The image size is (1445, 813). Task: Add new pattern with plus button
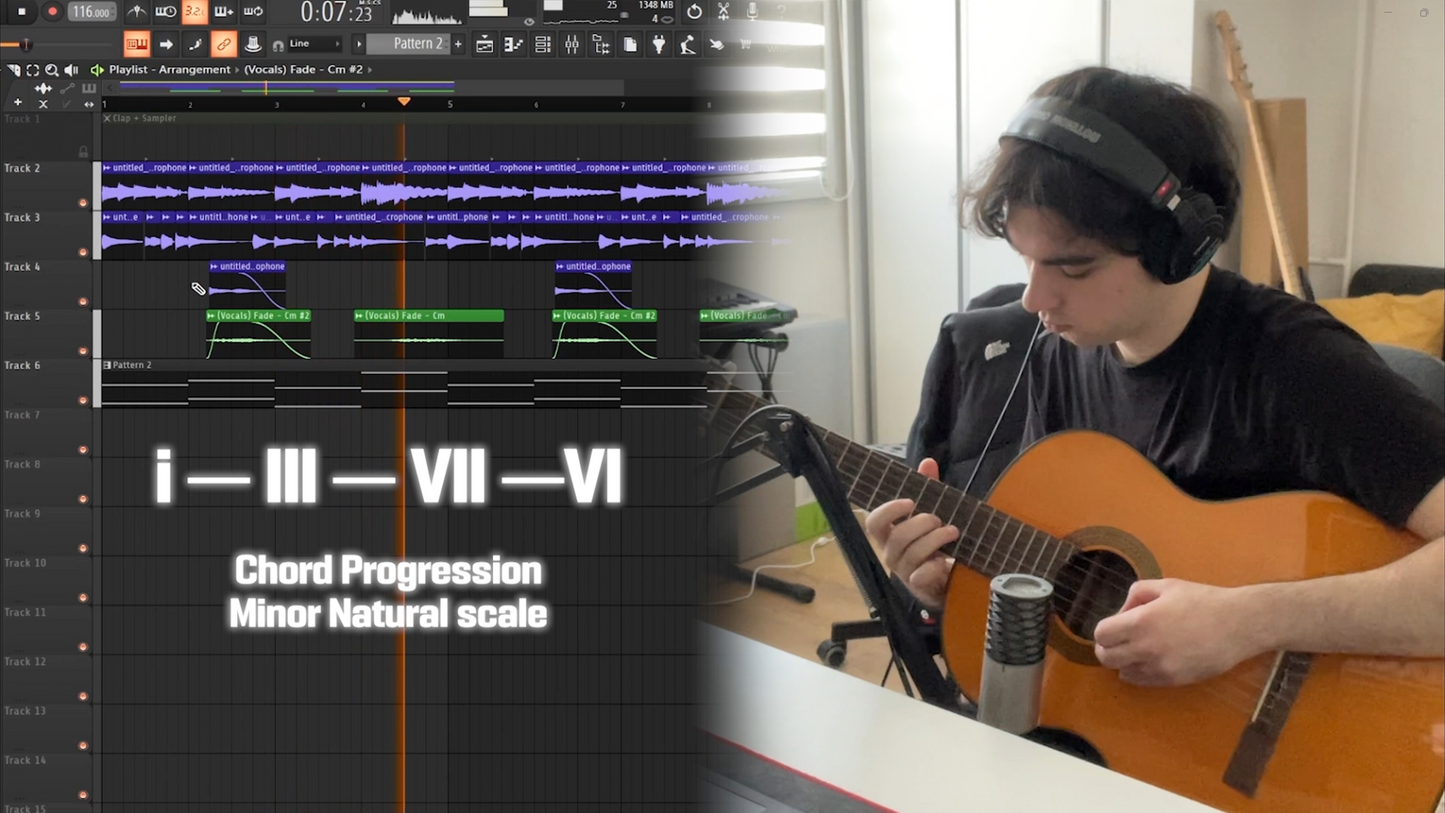click(x=459, y=44)
